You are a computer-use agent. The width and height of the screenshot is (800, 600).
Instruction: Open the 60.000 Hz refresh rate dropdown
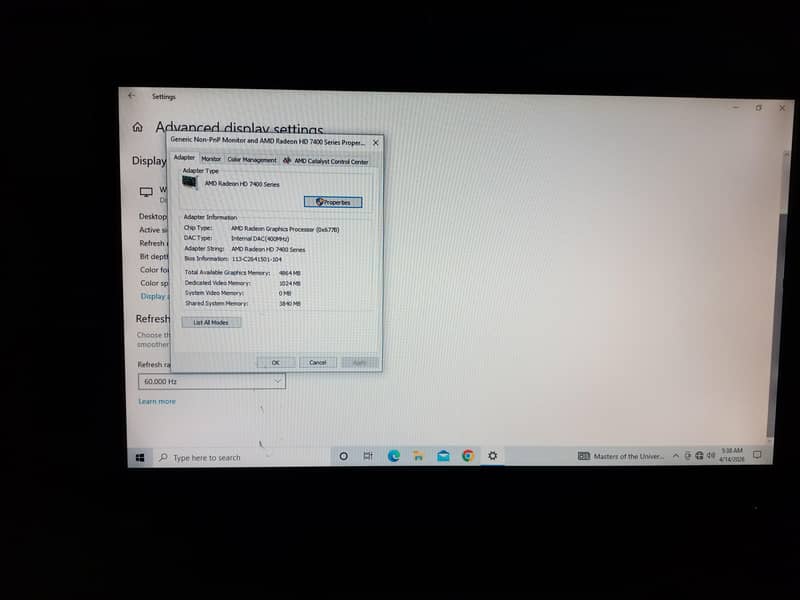[x=212, y=381]
